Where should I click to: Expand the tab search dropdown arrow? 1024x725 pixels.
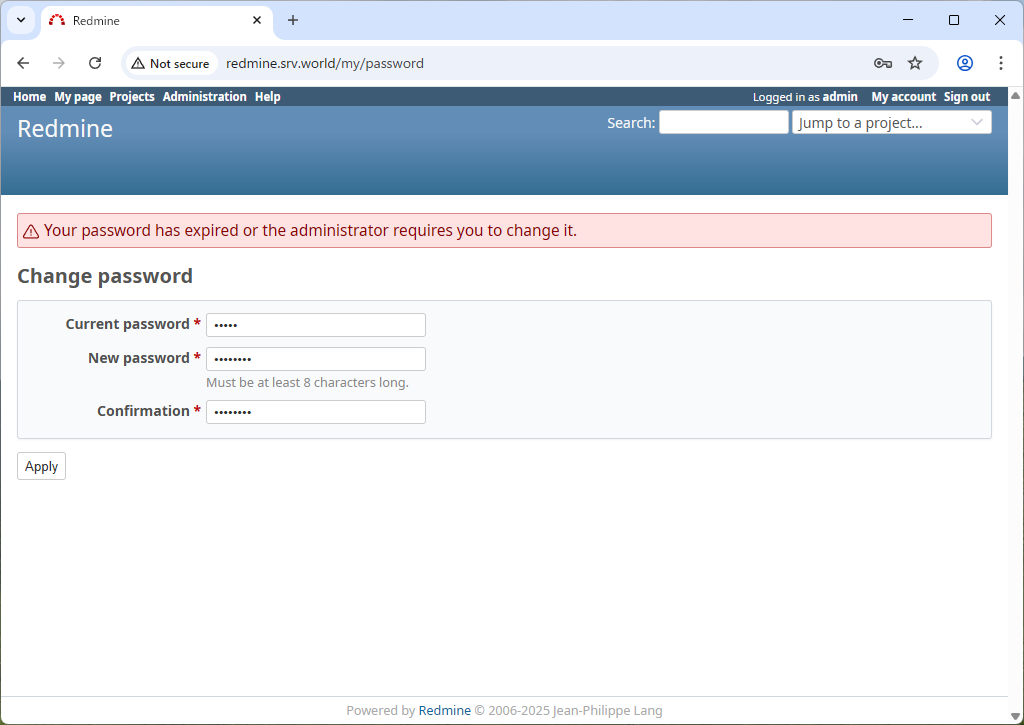[20, 20]
